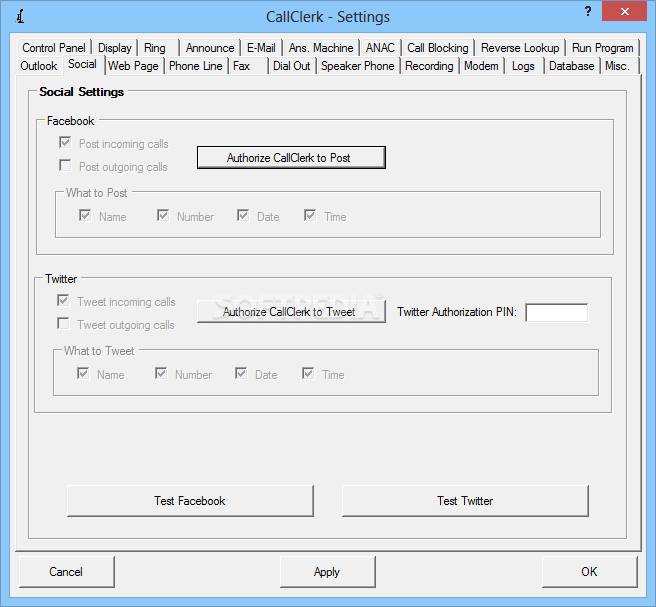Switch to the Control Panel tab
Screen dimensions: 656x607
pyautogui.click(x=54, y=48)
